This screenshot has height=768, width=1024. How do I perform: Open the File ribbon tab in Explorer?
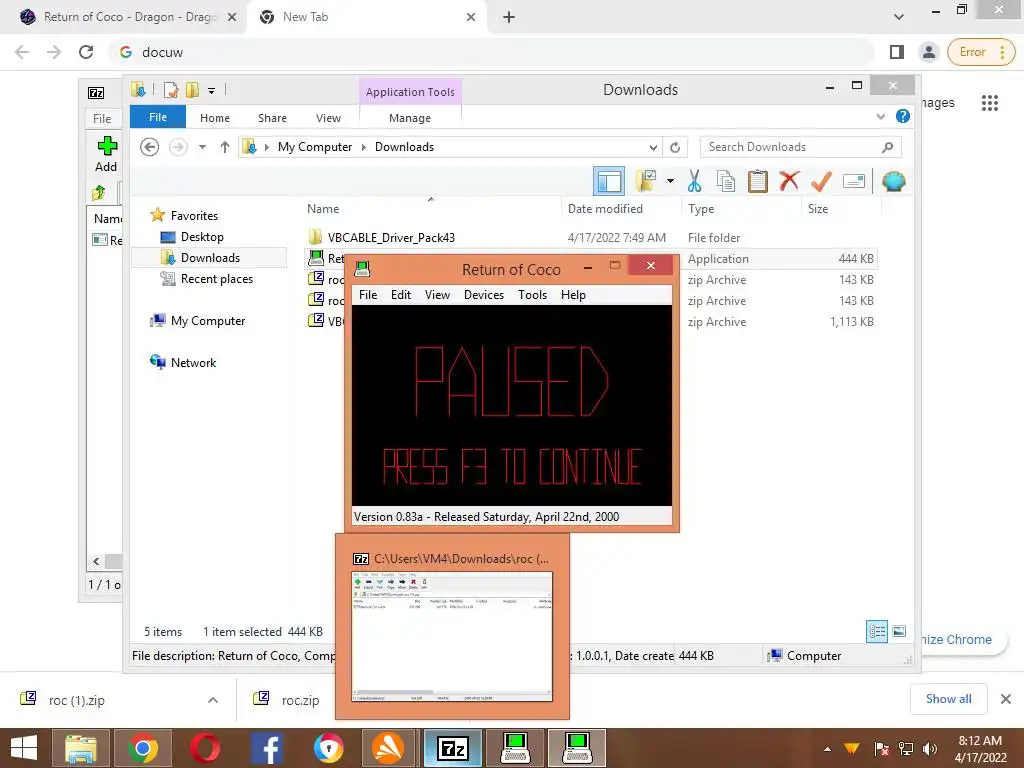click(158, 117)
